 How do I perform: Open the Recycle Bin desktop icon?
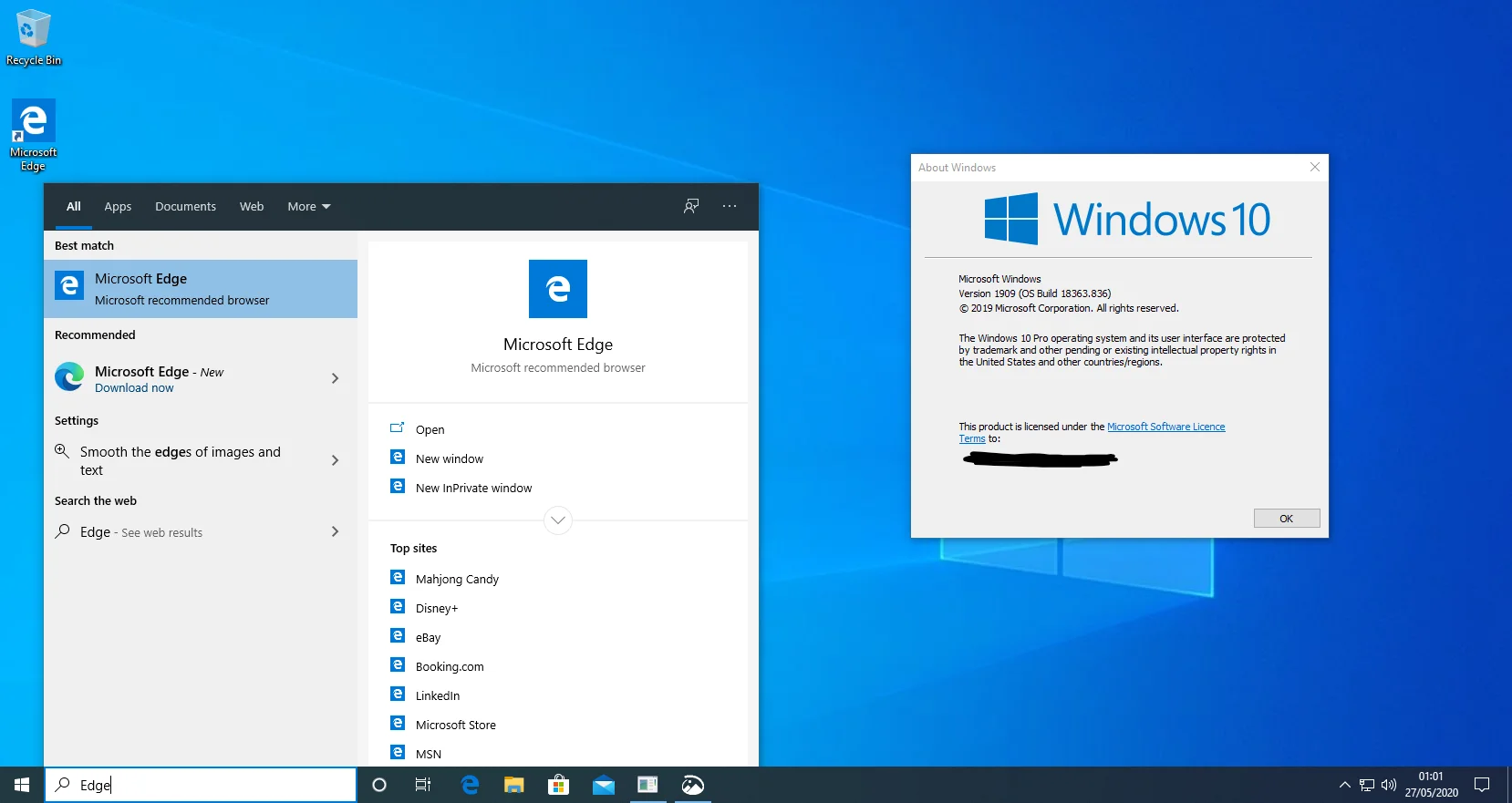pyautogui.click(x=34, y=37)
